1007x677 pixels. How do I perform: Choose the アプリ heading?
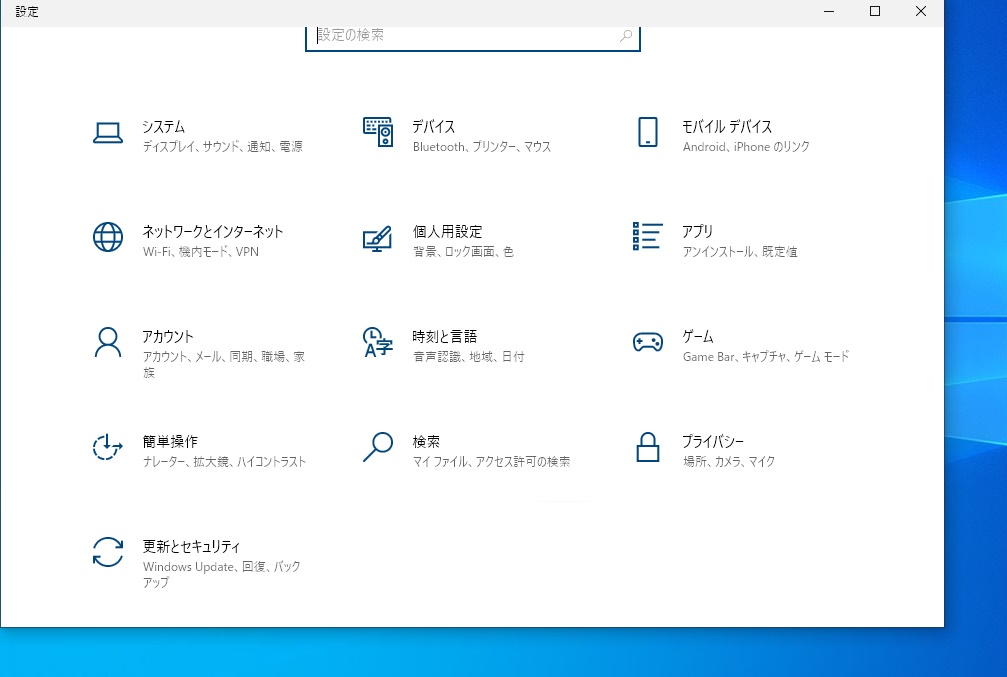pos(697,231)
